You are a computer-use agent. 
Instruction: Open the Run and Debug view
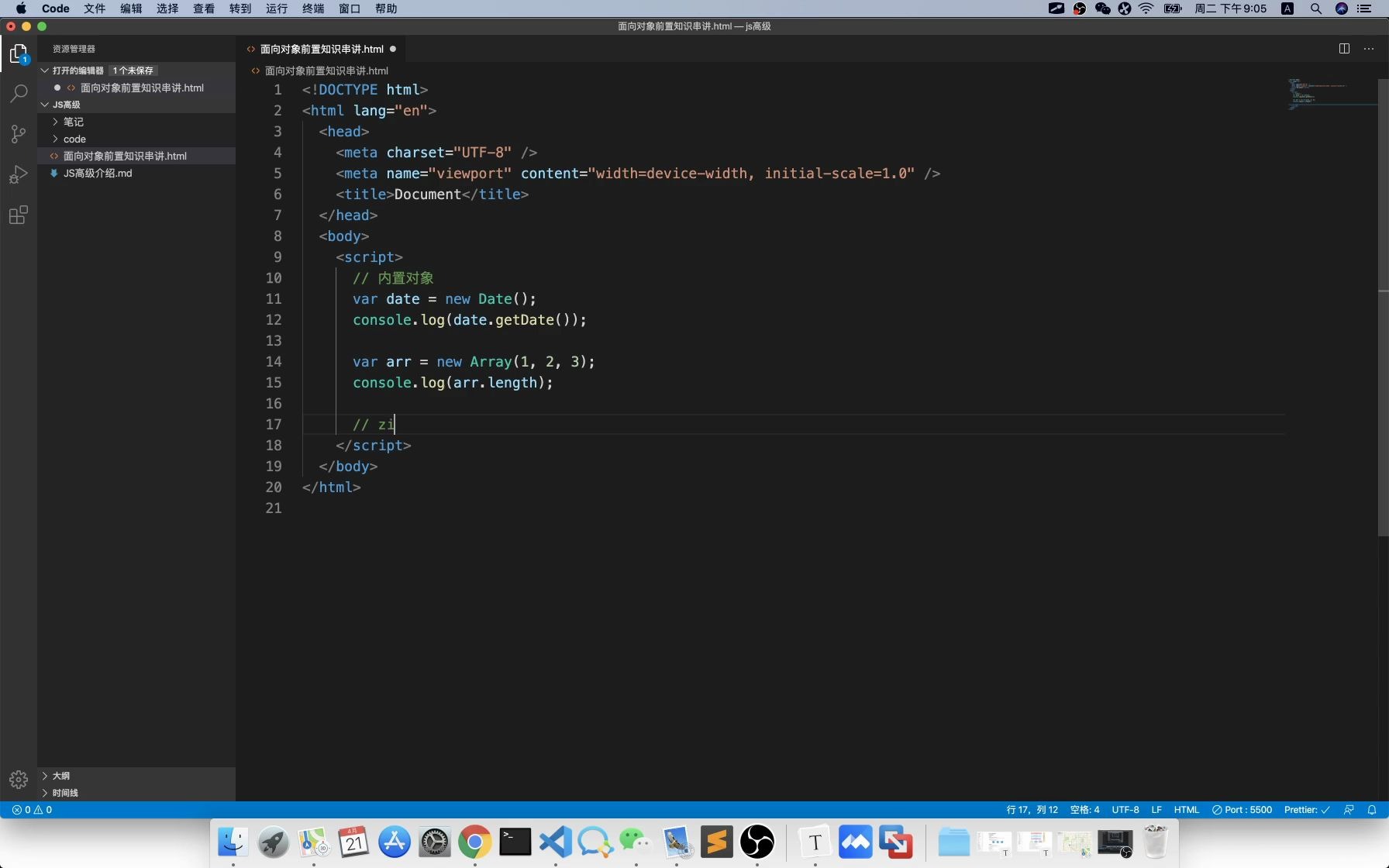pyautogui.click(x=19, y=174)
